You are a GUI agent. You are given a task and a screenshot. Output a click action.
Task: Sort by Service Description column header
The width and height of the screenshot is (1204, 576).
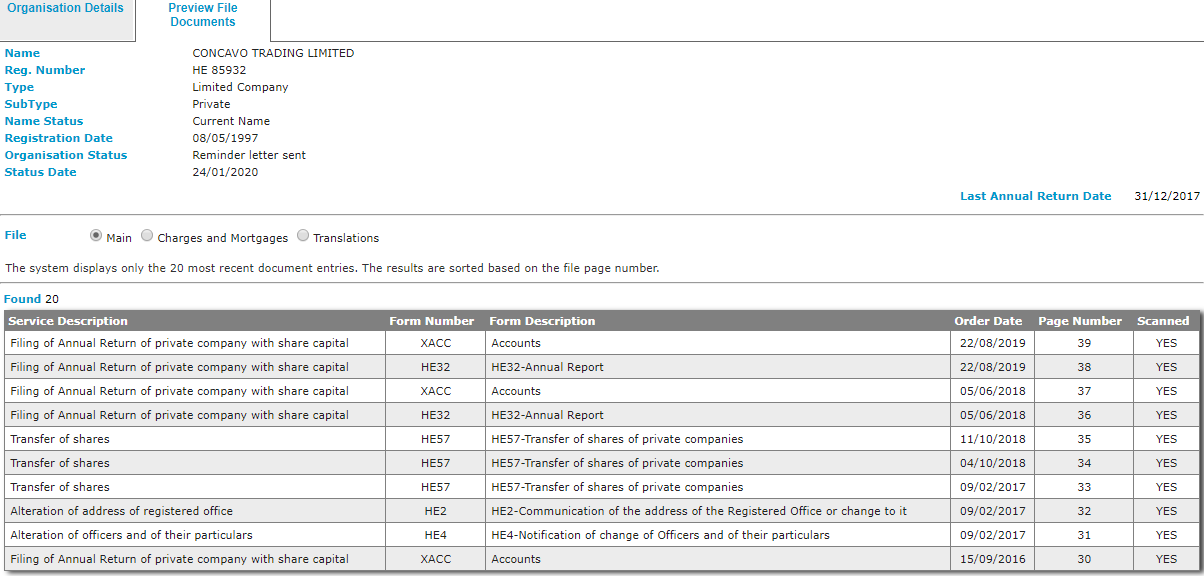pos(69,321)
